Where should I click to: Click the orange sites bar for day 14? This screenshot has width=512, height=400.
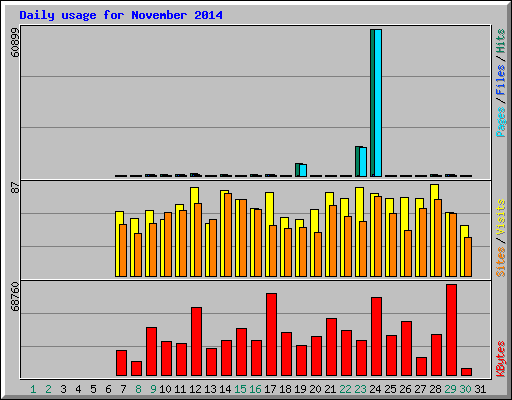coord(228,235)
